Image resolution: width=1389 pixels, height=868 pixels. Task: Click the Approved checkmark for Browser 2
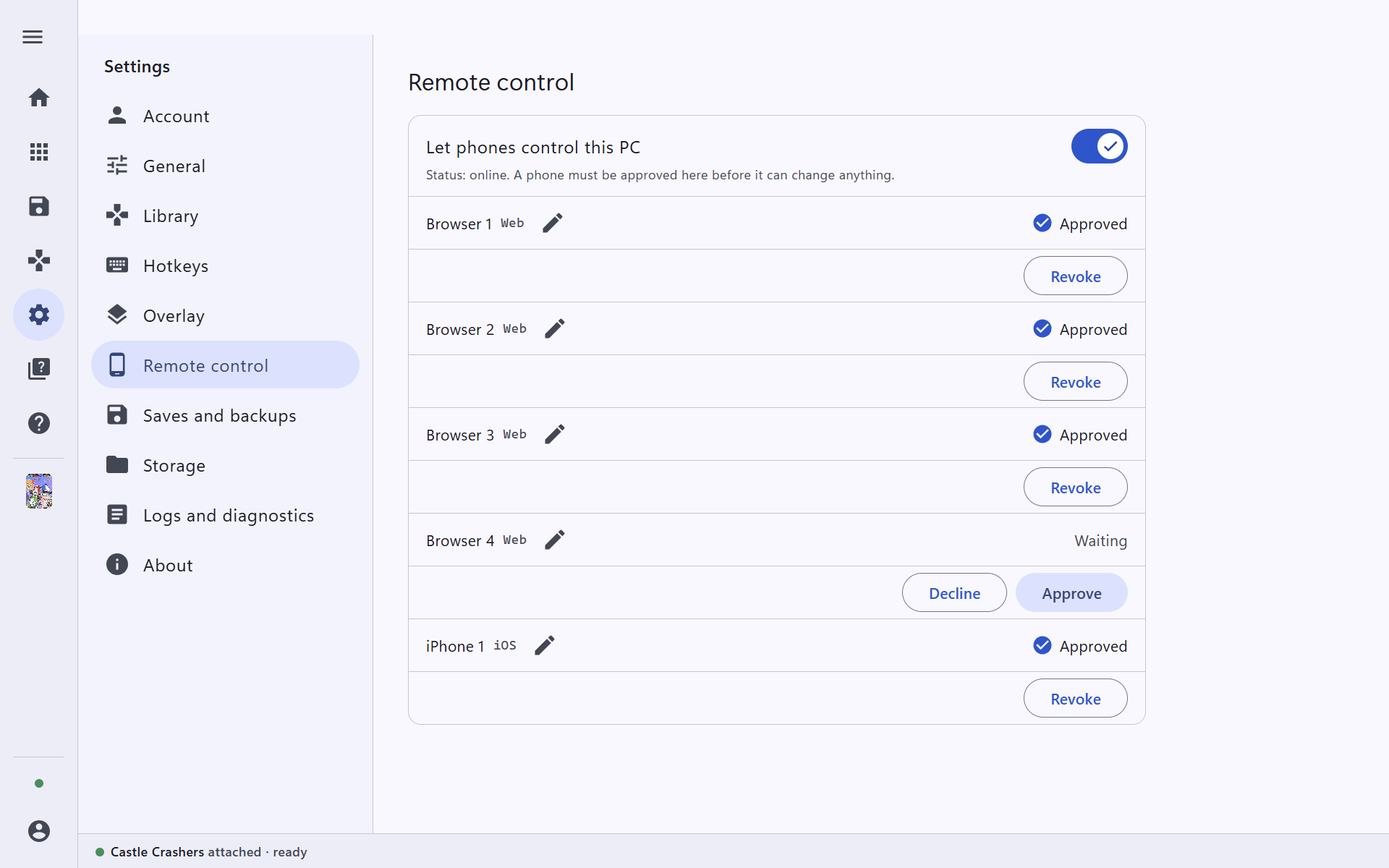(1042, 328)
